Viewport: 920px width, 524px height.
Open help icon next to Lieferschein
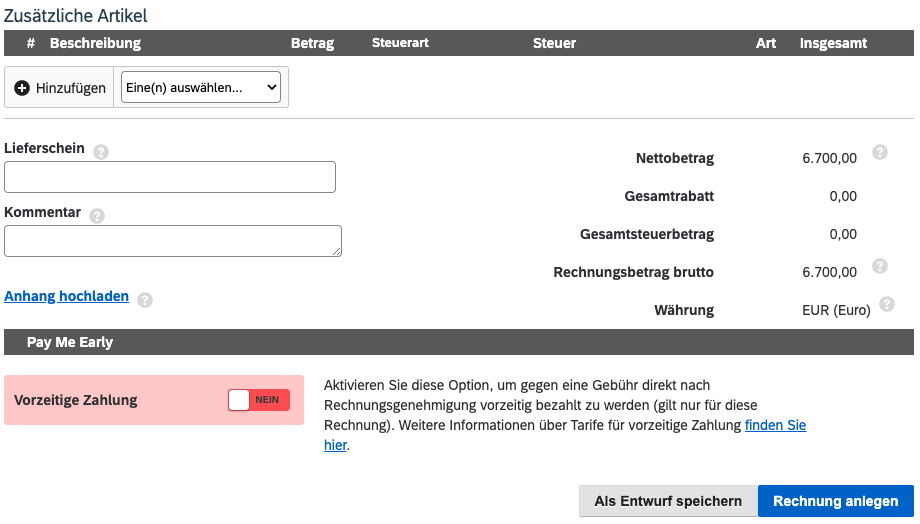coord(101,152)
